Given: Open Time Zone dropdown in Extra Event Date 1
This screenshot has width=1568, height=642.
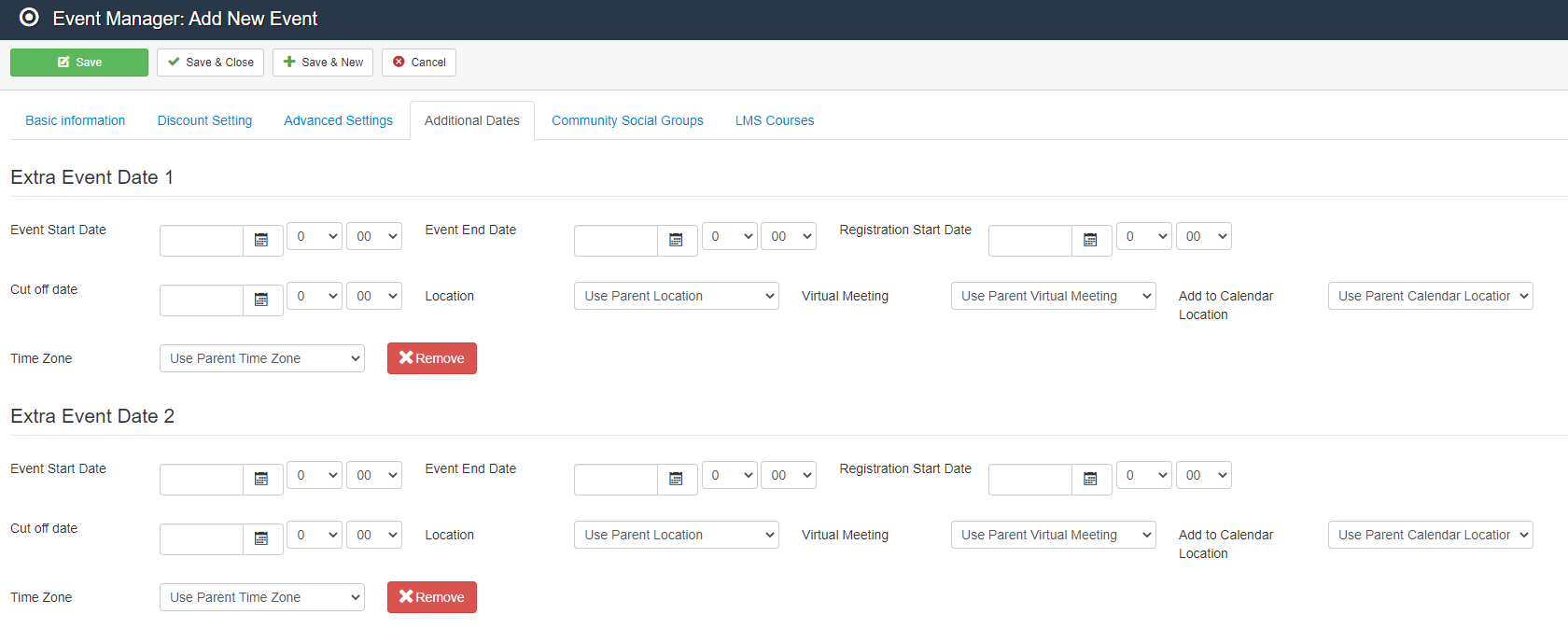Looking at the screenshot, I should (x=261, y=358).
